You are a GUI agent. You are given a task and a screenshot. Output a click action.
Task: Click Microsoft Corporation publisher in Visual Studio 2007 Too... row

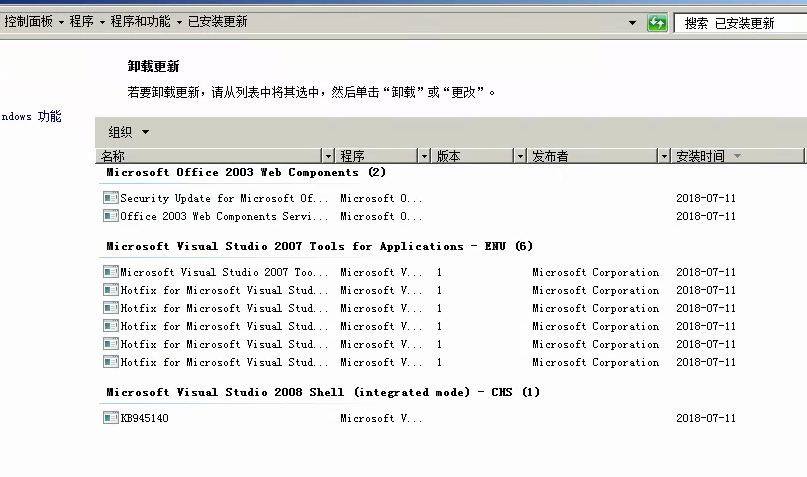595,272
